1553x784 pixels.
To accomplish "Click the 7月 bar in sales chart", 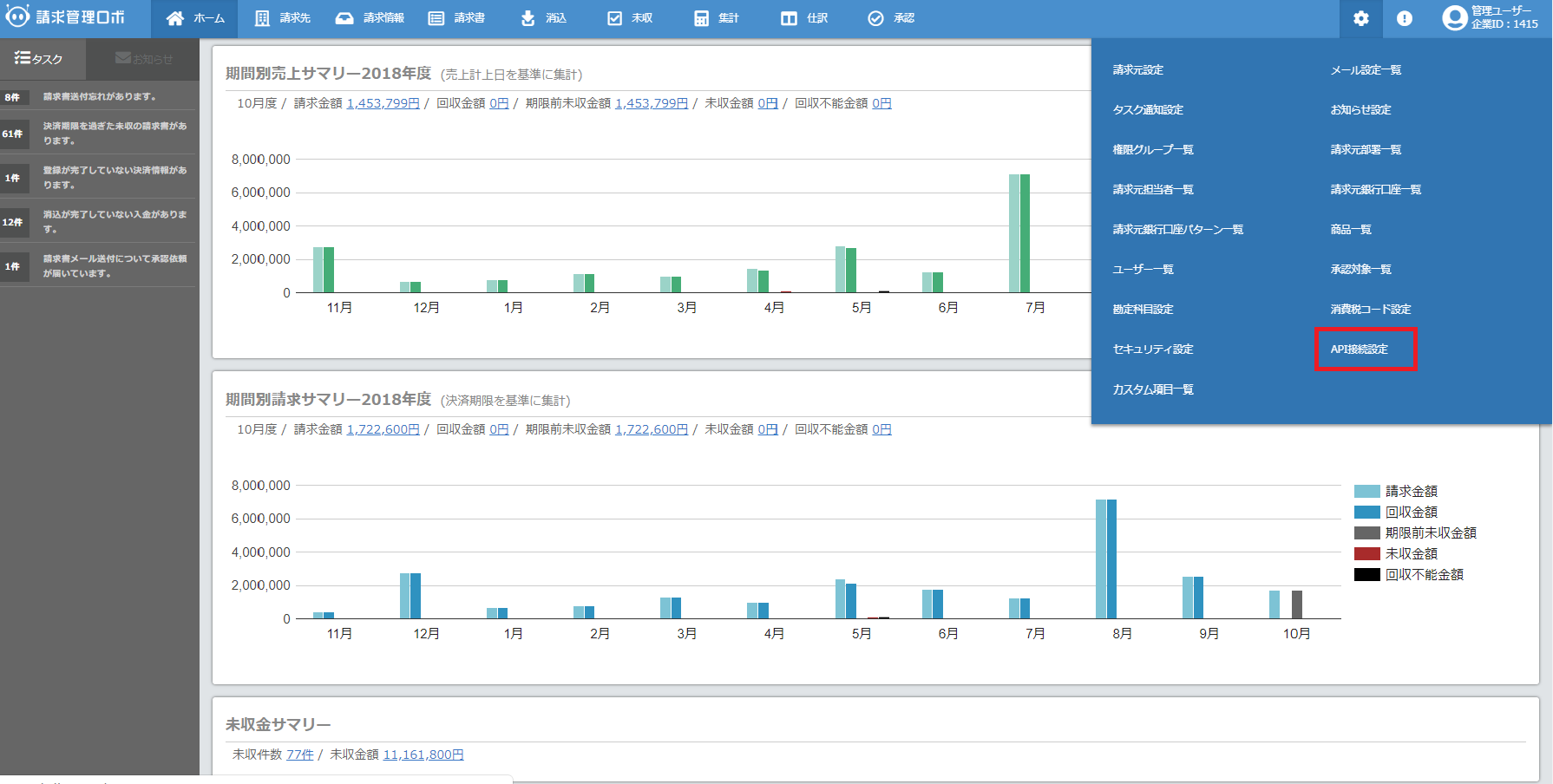I will (1019, 233).
